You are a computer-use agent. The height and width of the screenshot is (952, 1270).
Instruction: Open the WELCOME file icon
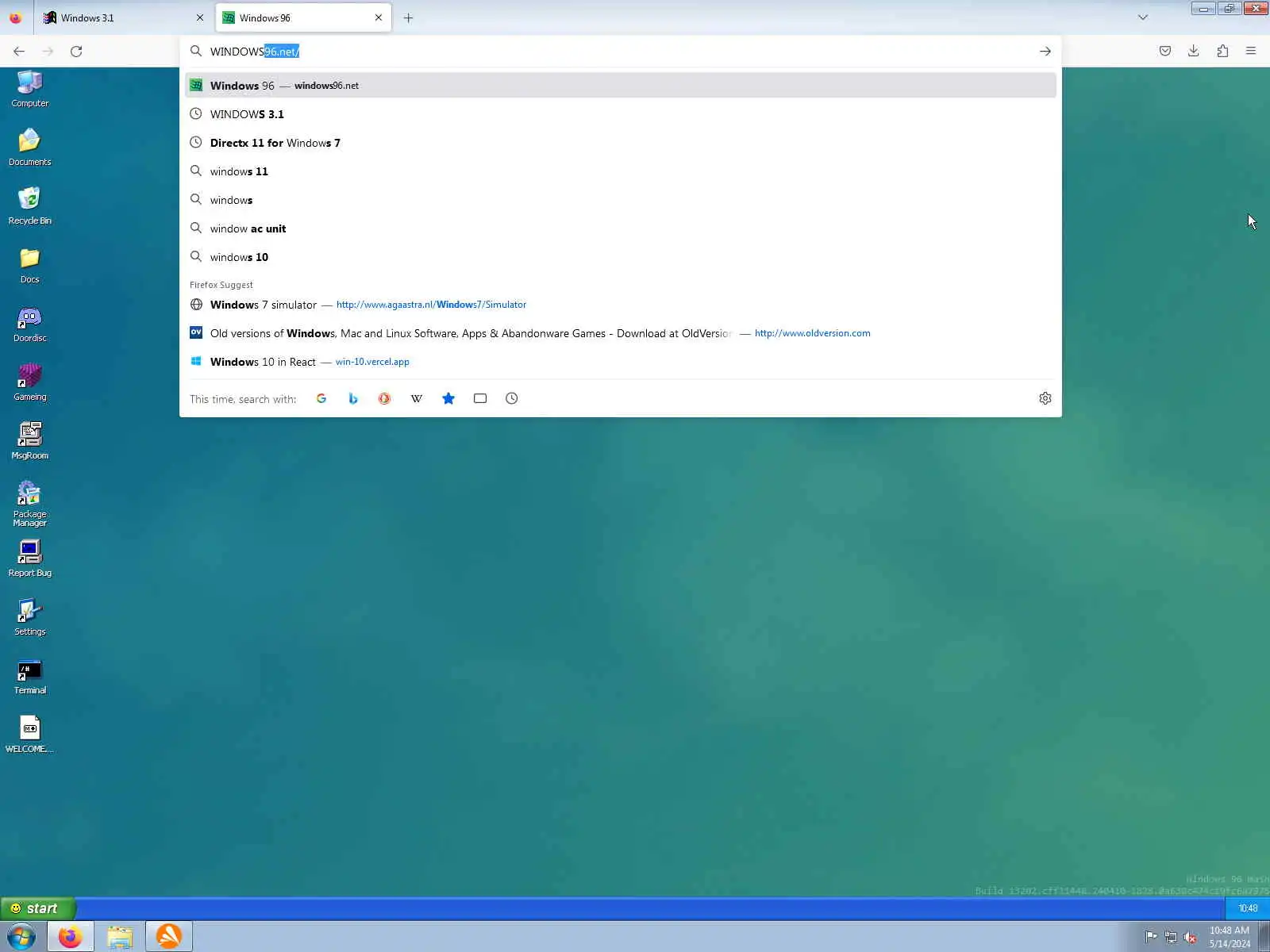[29, 734]
